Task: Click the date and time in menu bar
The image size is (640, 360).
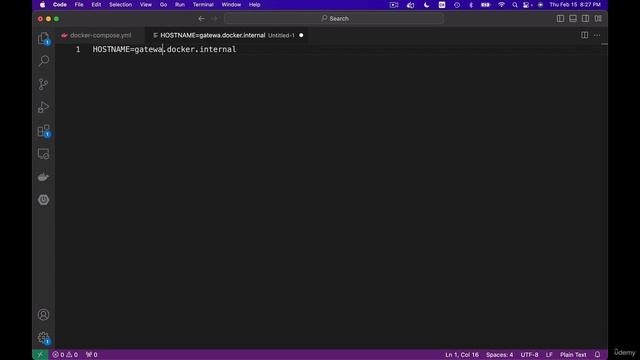Action: pyautogui.click(x=575, y=4)
